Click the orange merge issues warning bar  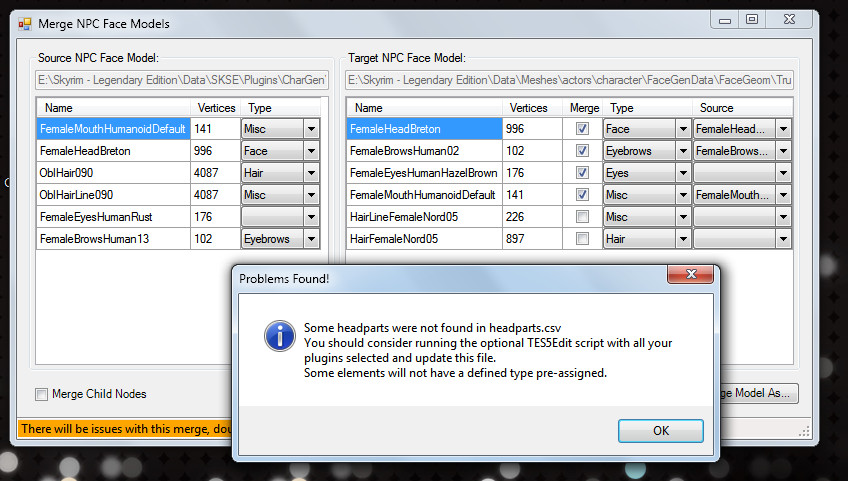(x=125, y=429)
